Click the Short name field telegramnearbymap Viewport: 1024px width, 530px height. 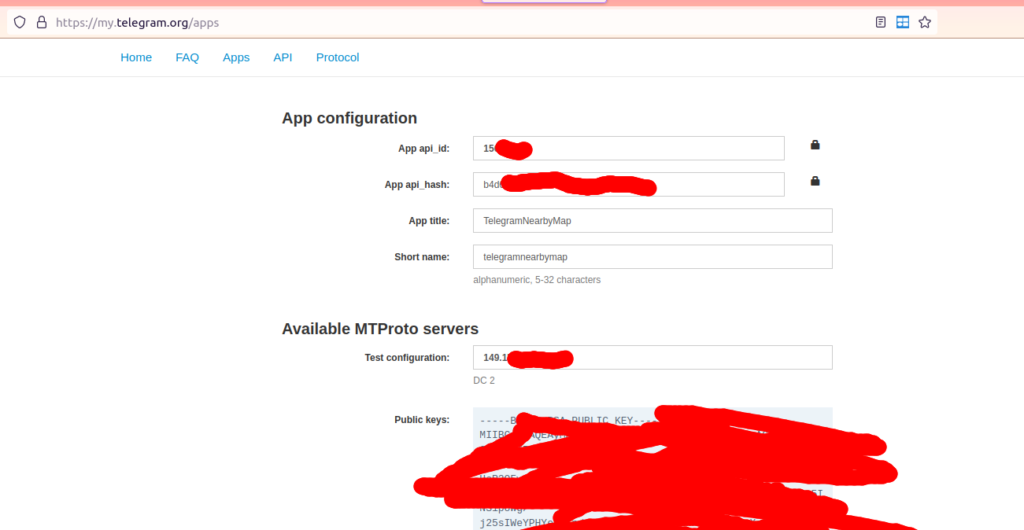pyautogui.click(x=653, y=257)
